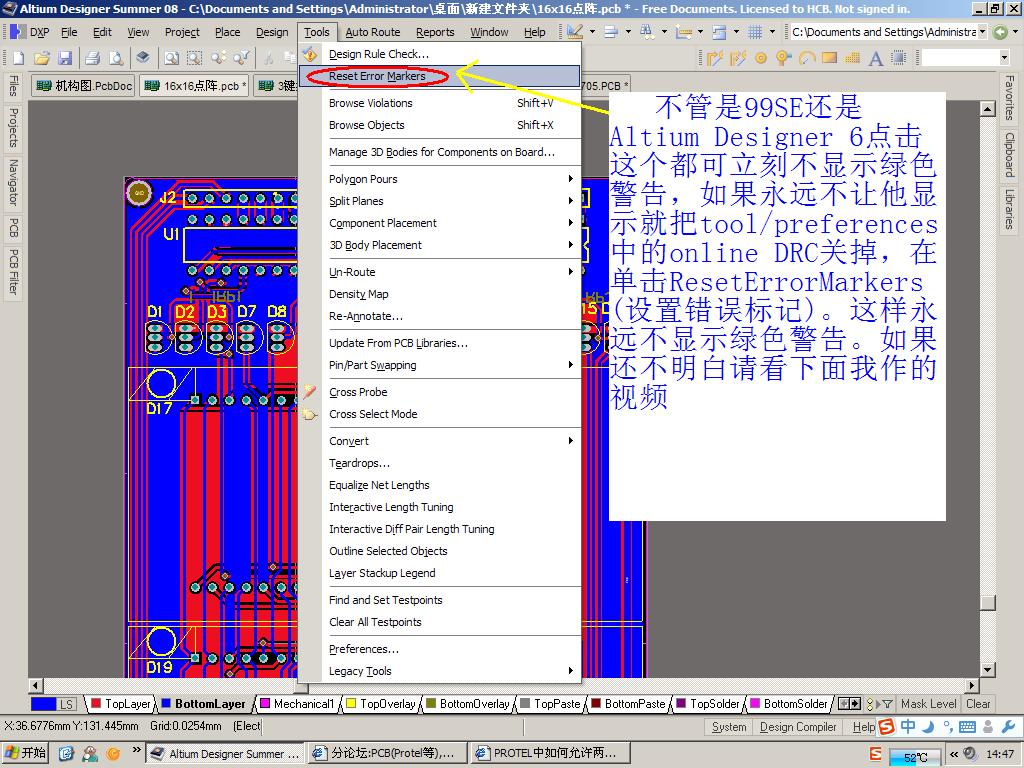Viewport: 1024px width, 768px height.
Task: Select the Place Fill rectangle tool
Action: [x=829, y=58]
